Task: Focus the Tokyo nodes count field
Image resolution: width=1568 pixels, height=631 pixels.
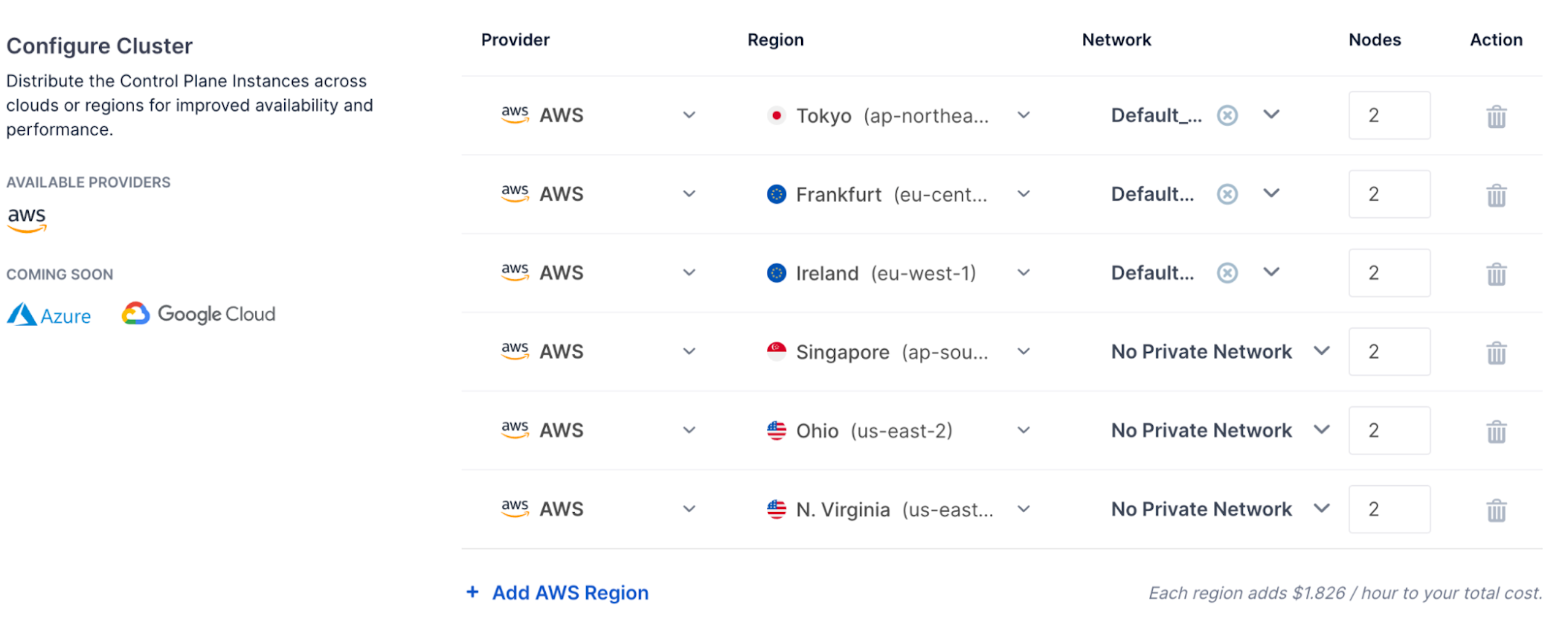Action: tap(1389, 115)
